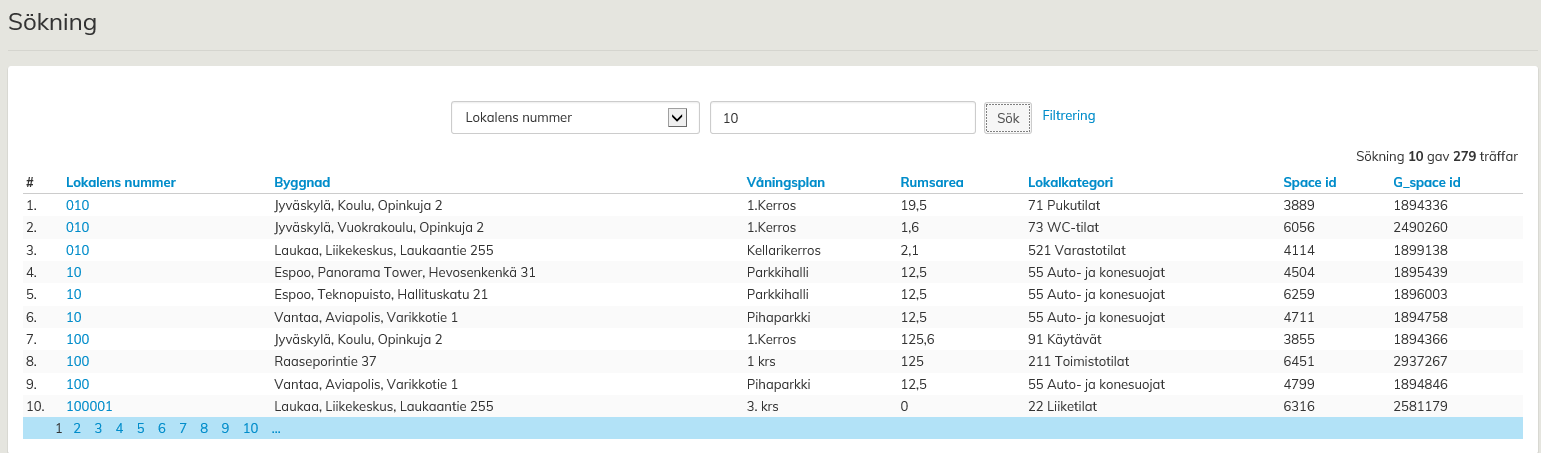Open room 010 in Laukaa Liikekeskus
This screenshot has height=453, width=1541.
tap(78, 250)
